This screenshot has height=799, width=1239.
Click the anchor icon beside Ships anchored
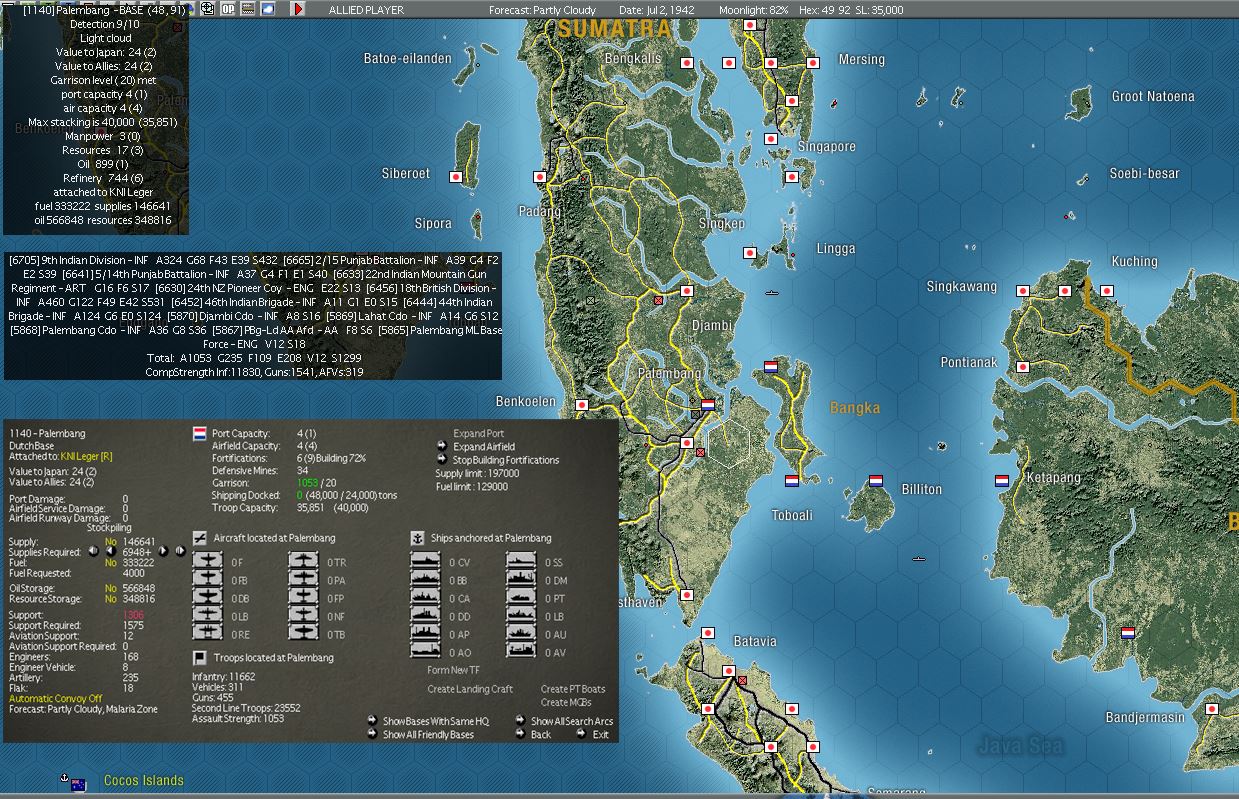[419, 538]
